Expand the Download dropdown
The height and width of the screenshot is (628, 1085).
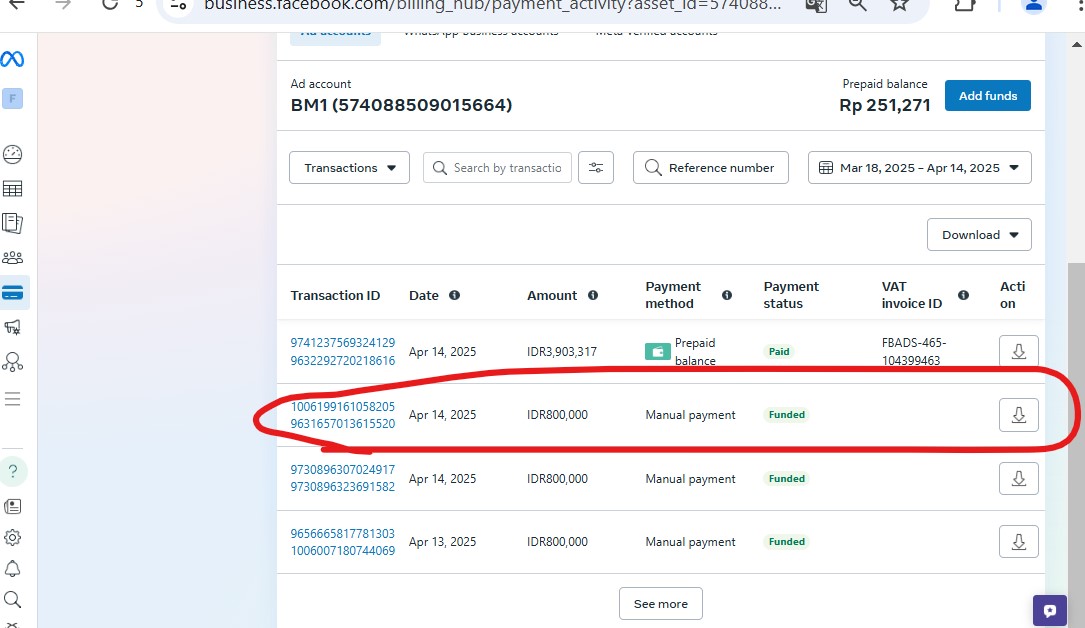pyautogui.click(x=979, y=235)
